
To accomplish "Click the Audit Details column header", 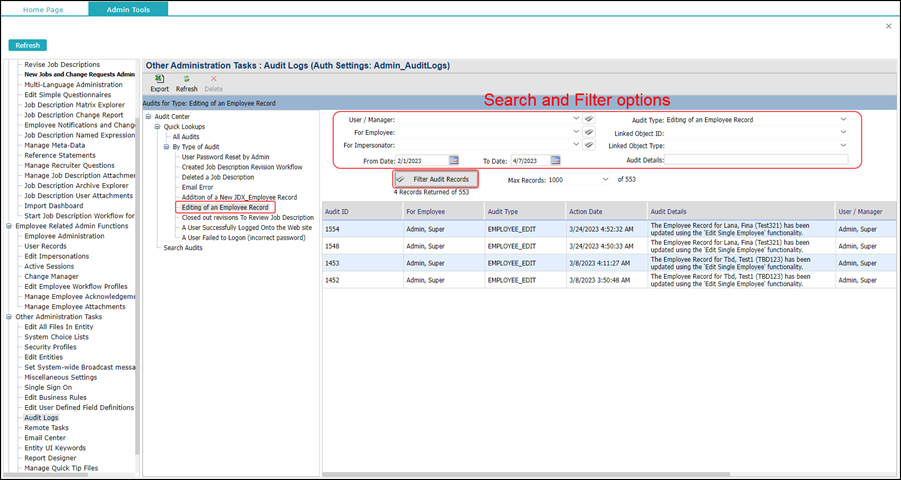I will pos(741,211).
